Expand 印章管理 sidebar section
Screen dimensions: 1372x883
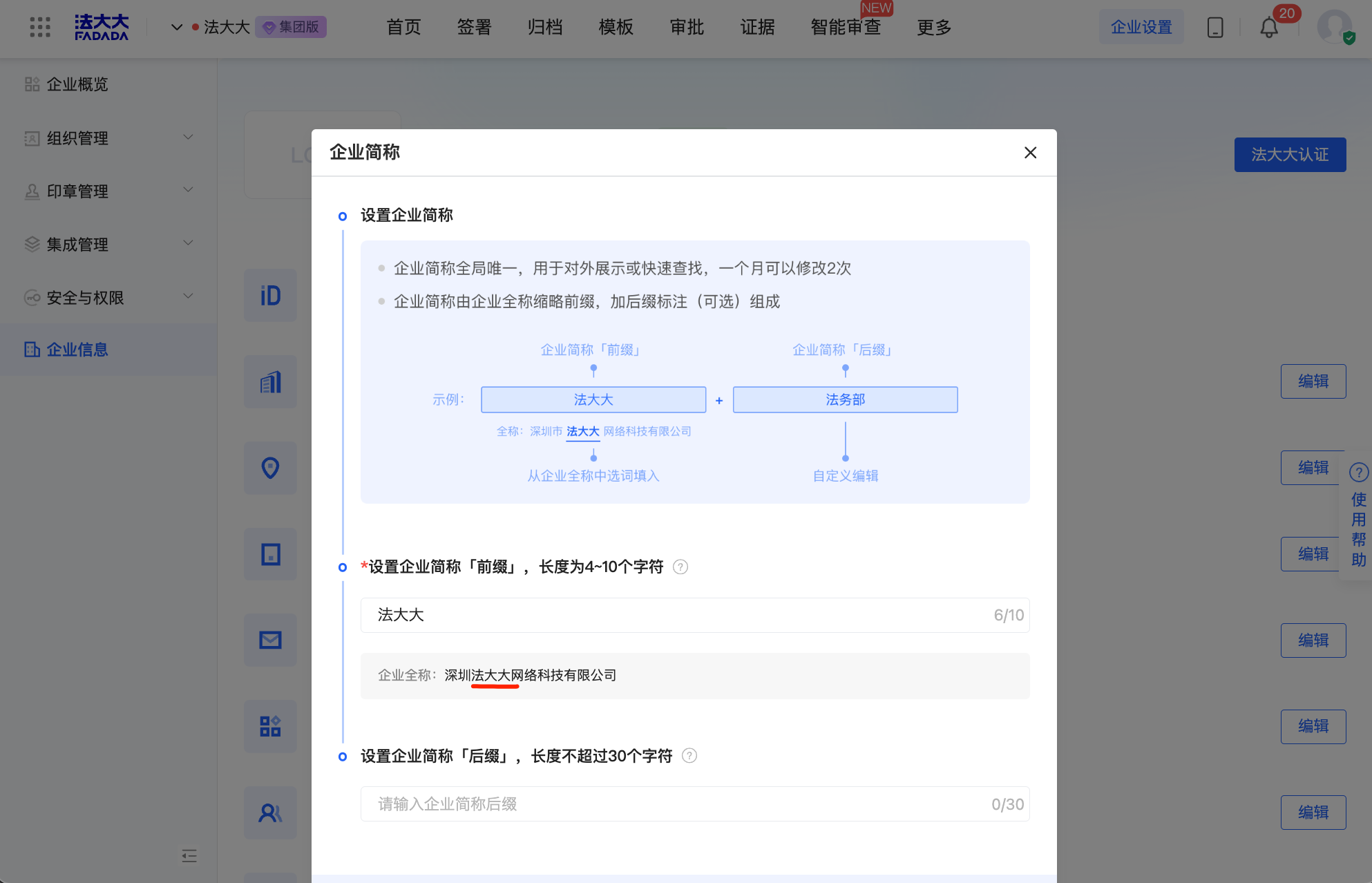point(108,191)
